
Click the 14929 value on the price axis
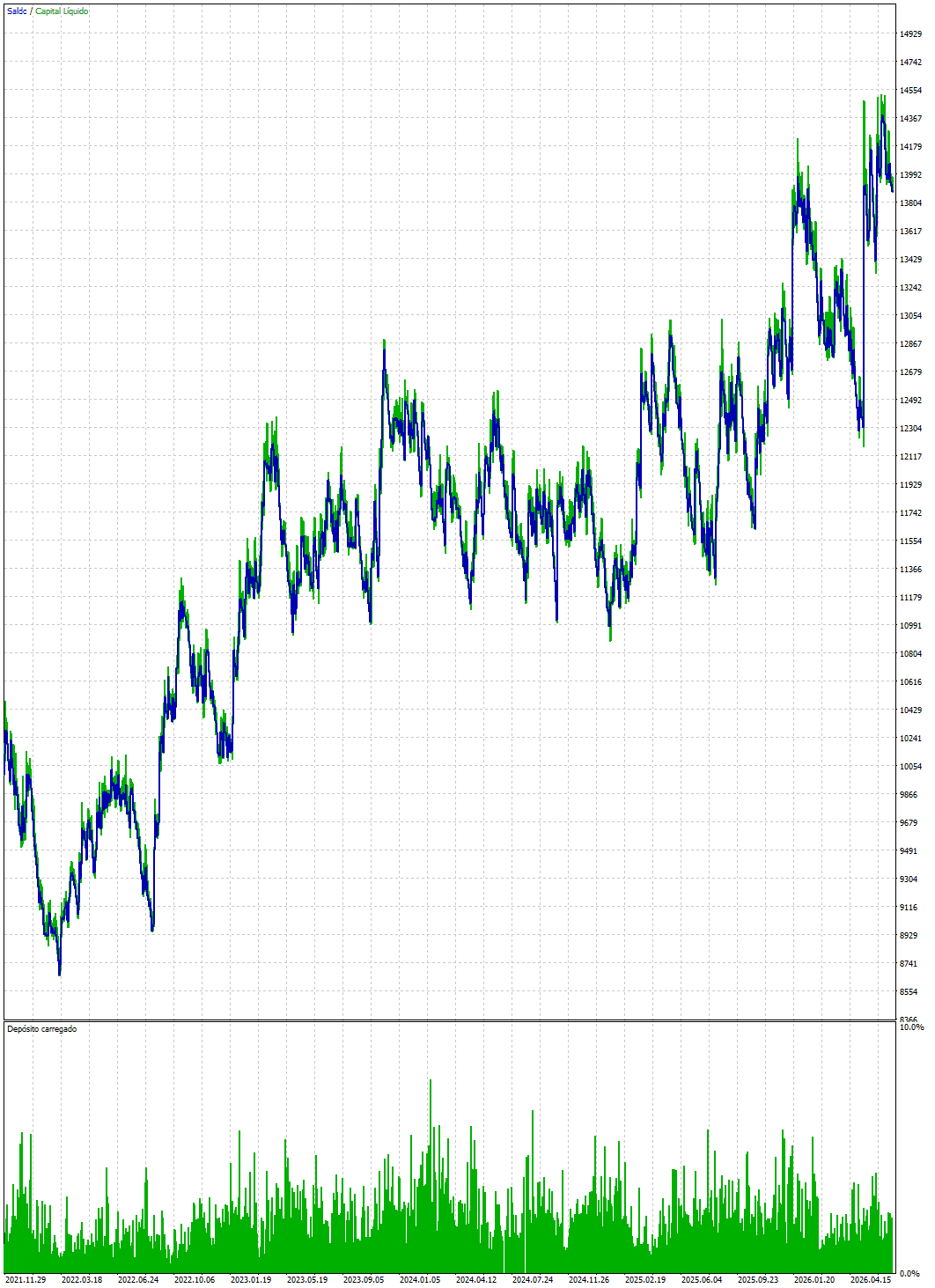click(911, 34)
